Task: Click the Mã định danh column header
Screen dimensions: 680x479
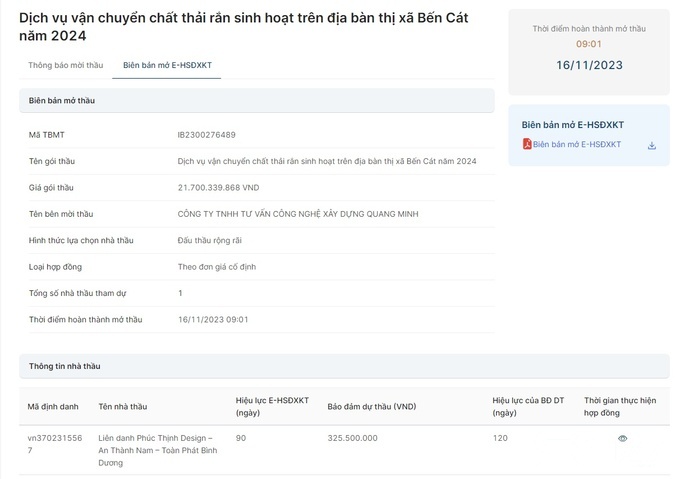Action: pos(52,406)
